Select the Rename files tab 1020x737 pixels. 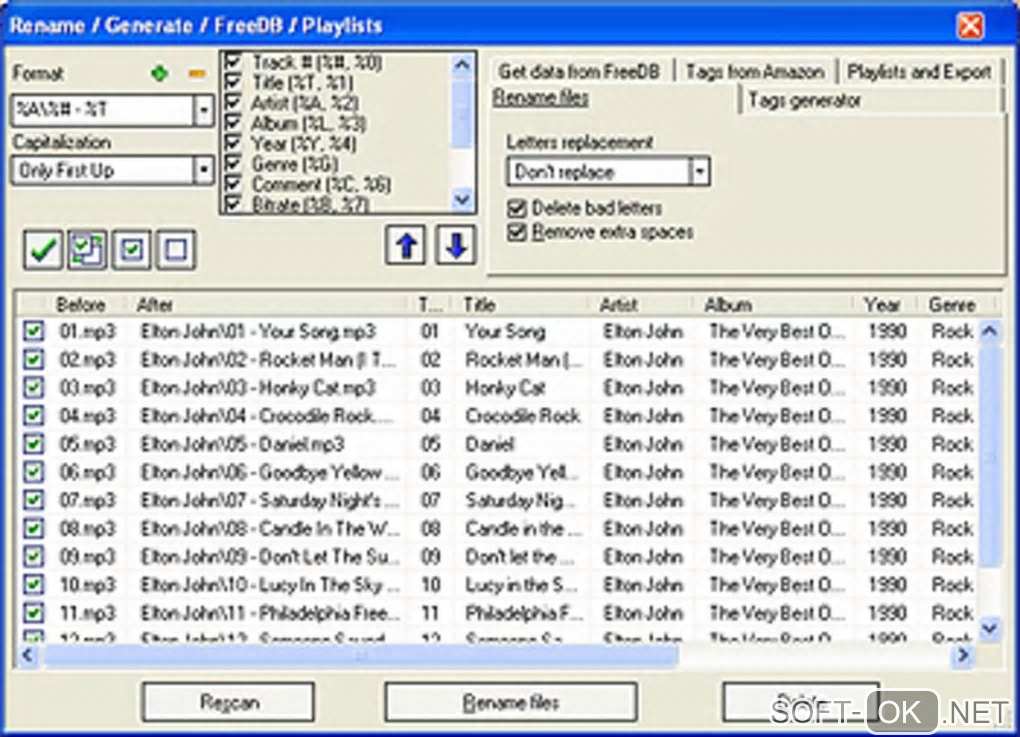point(541,98)
